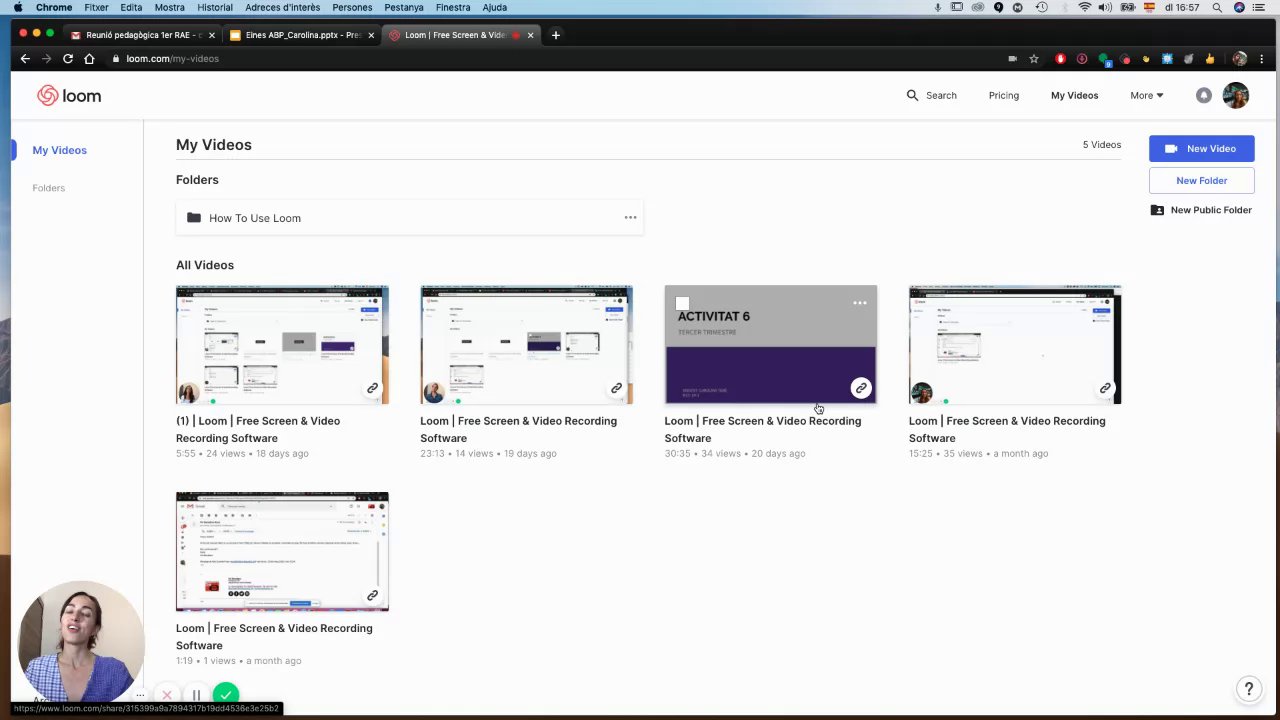Create a New Public Folder
The image size is (1280, 720).
1201,210
